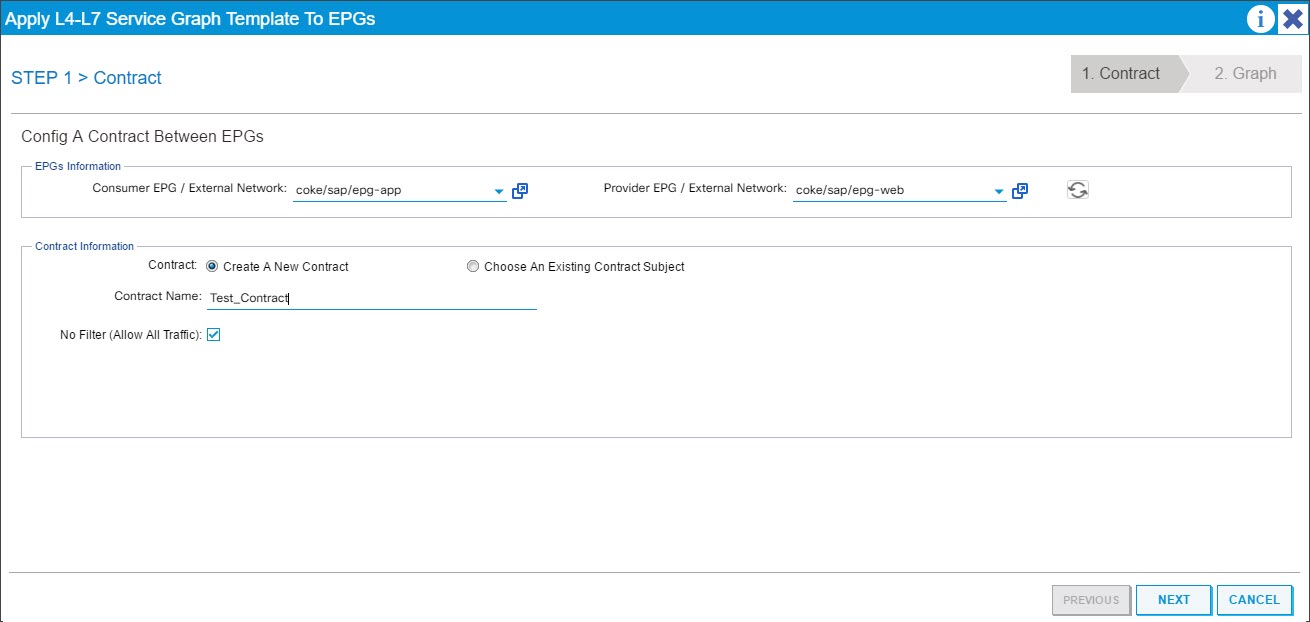Select Create A New Contract radio button
Viewport: 1310px width, 622px height.
[212, 267]
